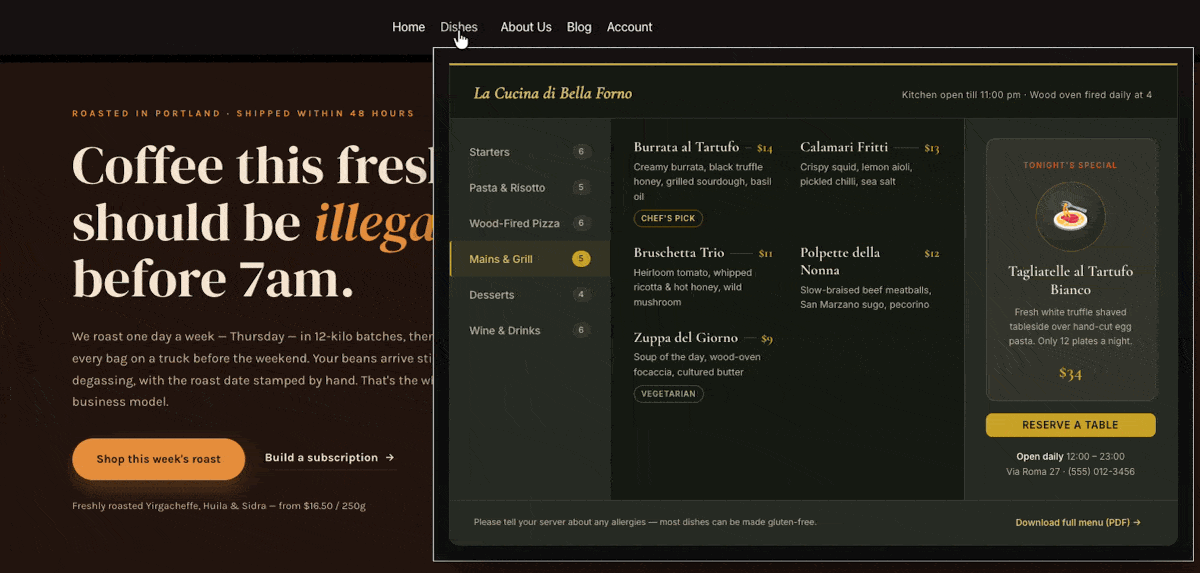Click the Chef's Pick tag

click(x=668, y=218)
